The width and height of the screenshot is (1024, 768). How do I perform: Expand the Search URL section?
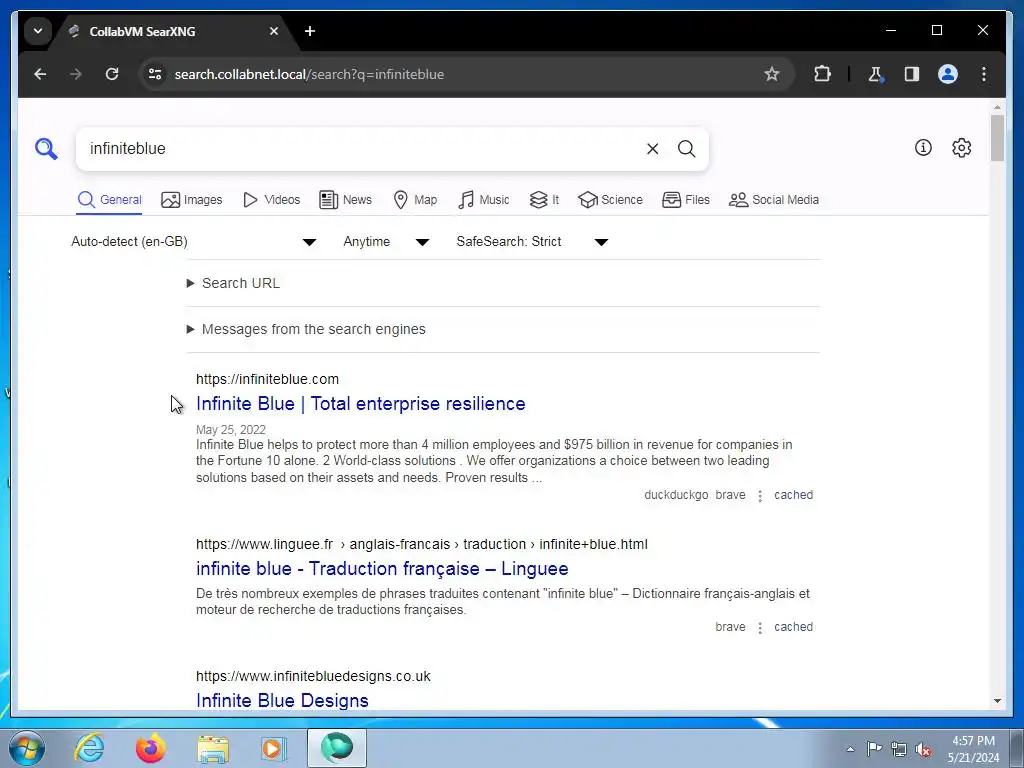click(x=233, y=283)
